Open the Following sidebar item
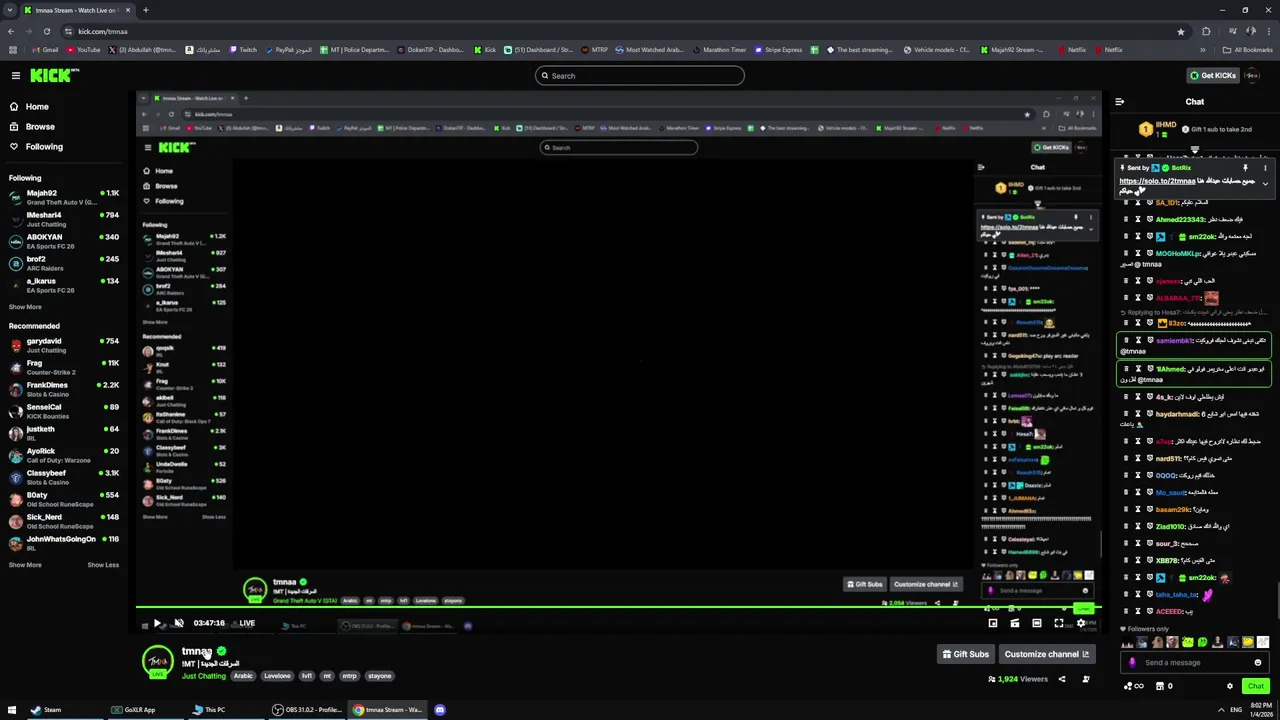This screenshot has height=720, width=1280. point(36,147)
